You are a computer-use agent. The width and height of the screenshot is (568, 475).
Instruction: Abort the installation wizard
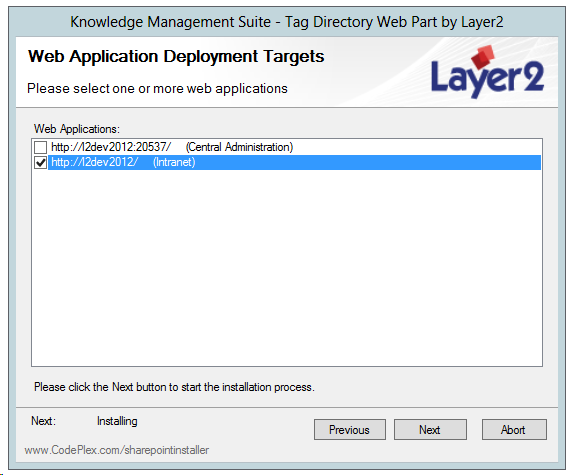click(x=514, y=430)
